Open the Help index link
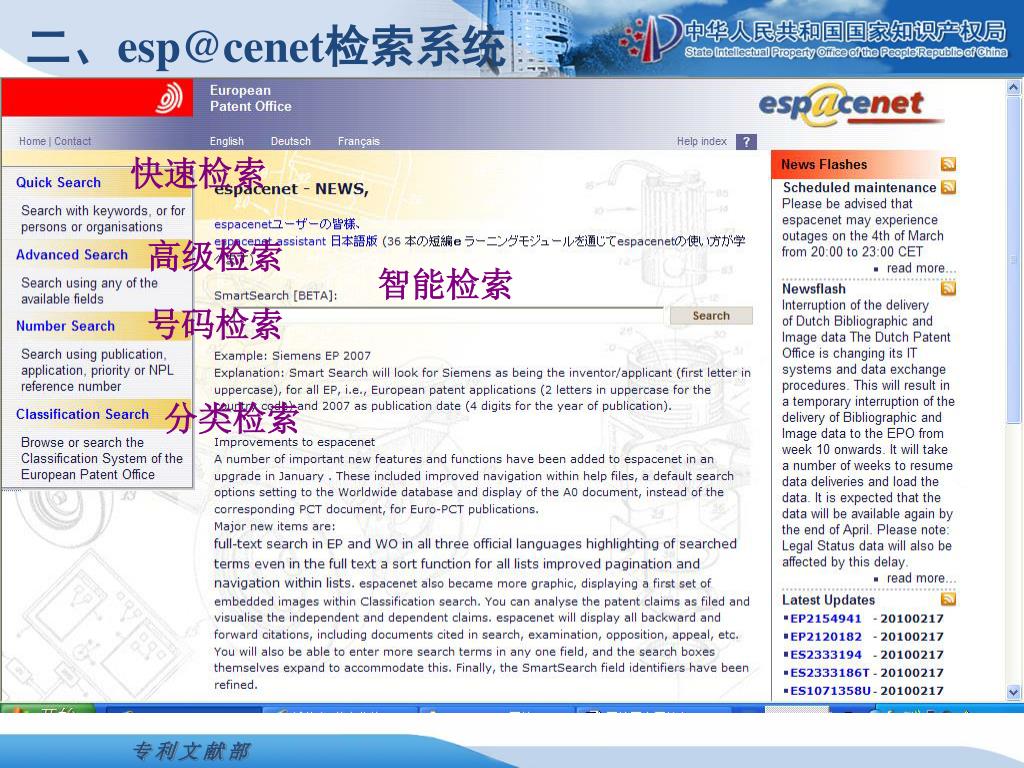Screen dimensions: 1024x768 [701, 141]
